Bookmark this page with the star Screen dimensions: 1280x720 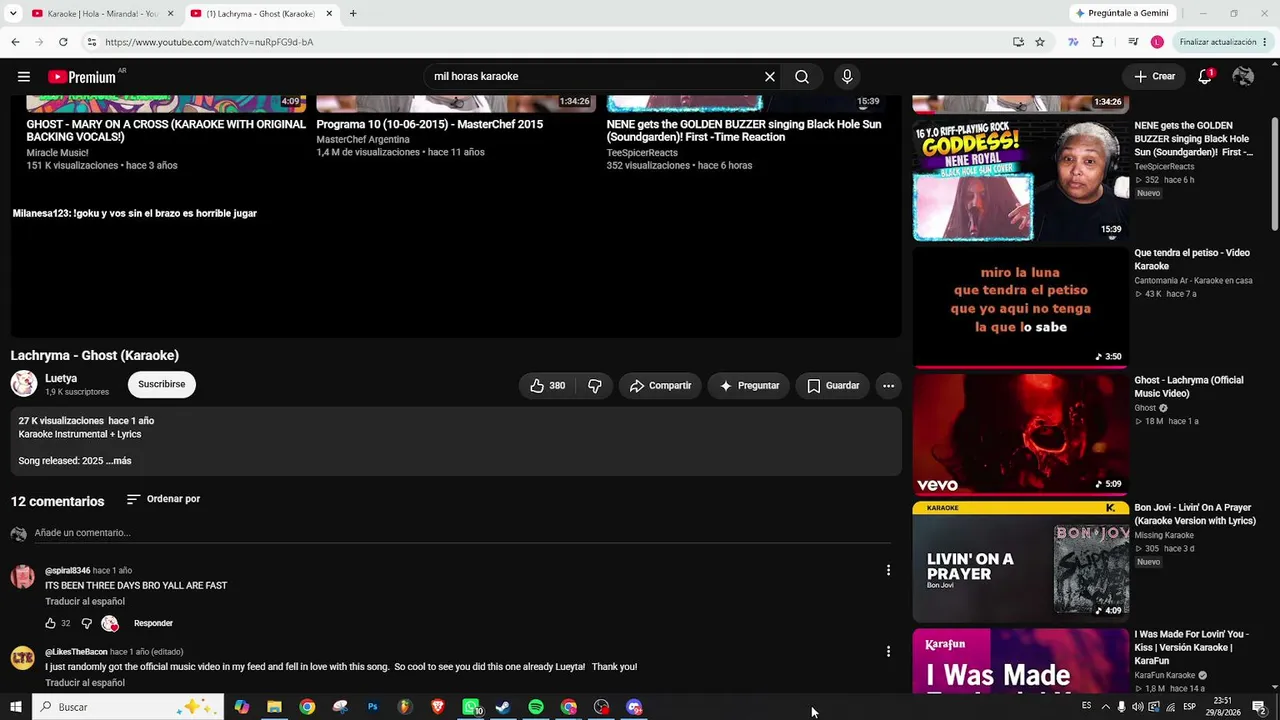(x=1040, y=42)
